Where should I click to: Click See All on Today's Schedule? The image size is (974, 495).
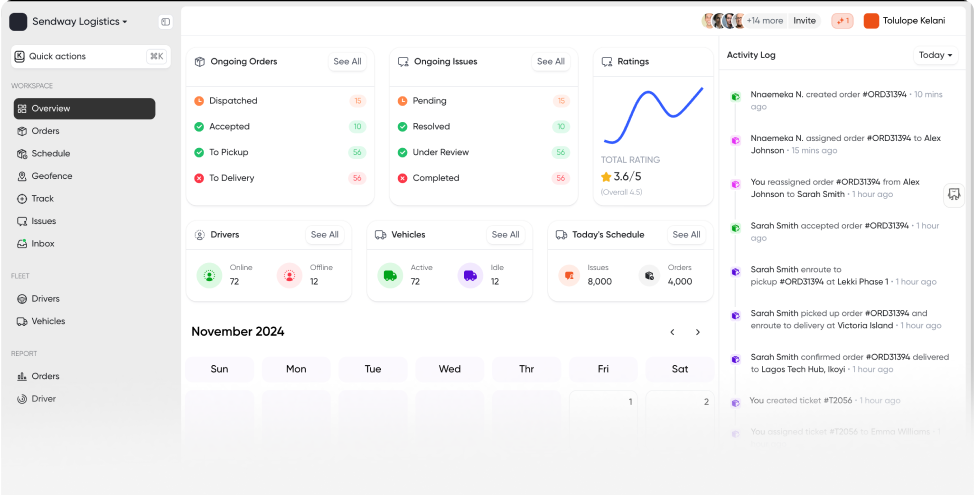pyautogui.click(x=686, y=235)
